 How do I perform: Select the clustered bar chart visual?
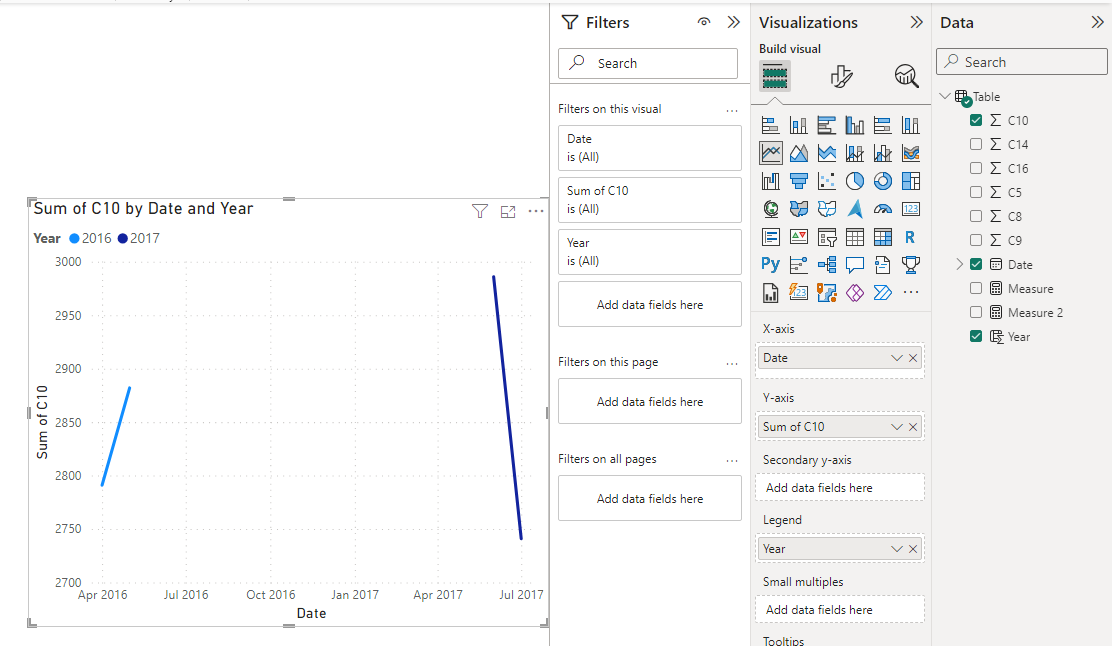(x=826, y=126)
